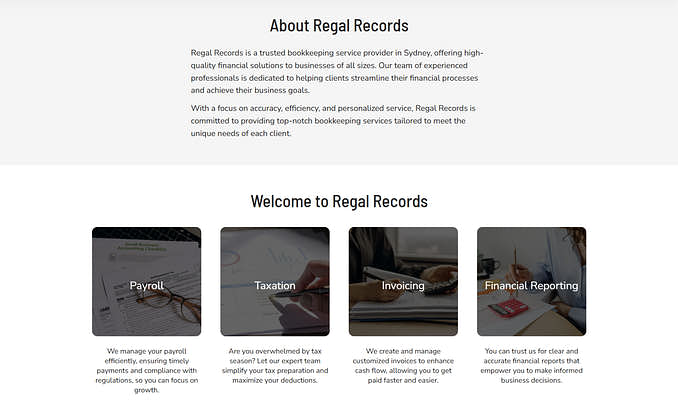Image resolution: width=678 pixels, height=410 pixels.
Task: Click the pen in the Taxation image
Action: coord(300,292)
